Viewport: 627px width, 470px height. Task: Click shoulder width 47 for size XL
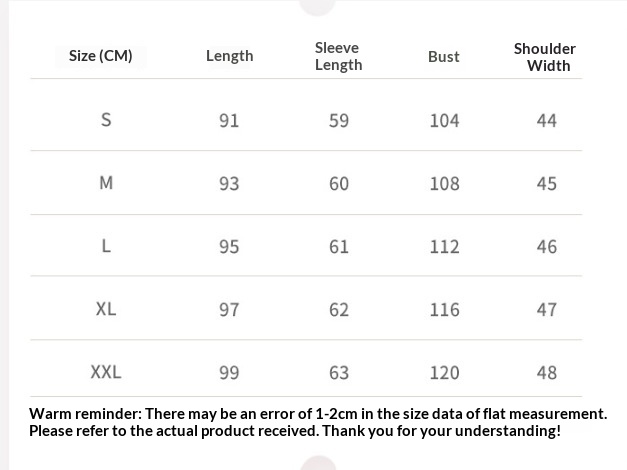tap(546, 310)
